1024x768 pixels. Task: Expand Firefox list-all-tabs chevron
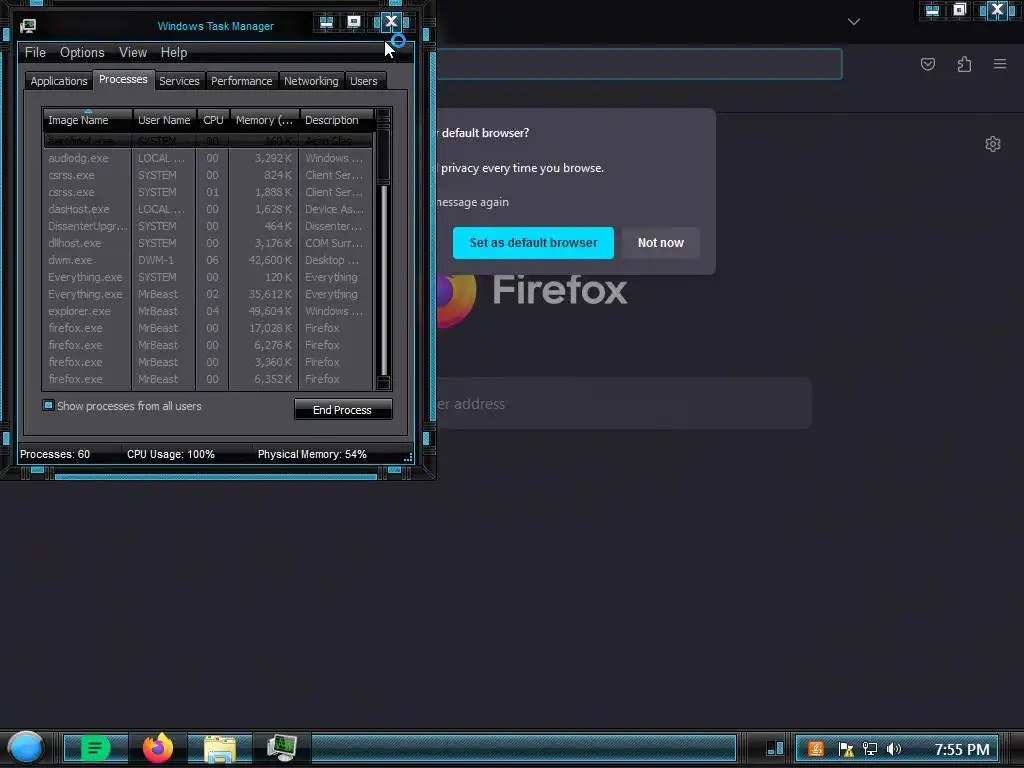[854, 22]
